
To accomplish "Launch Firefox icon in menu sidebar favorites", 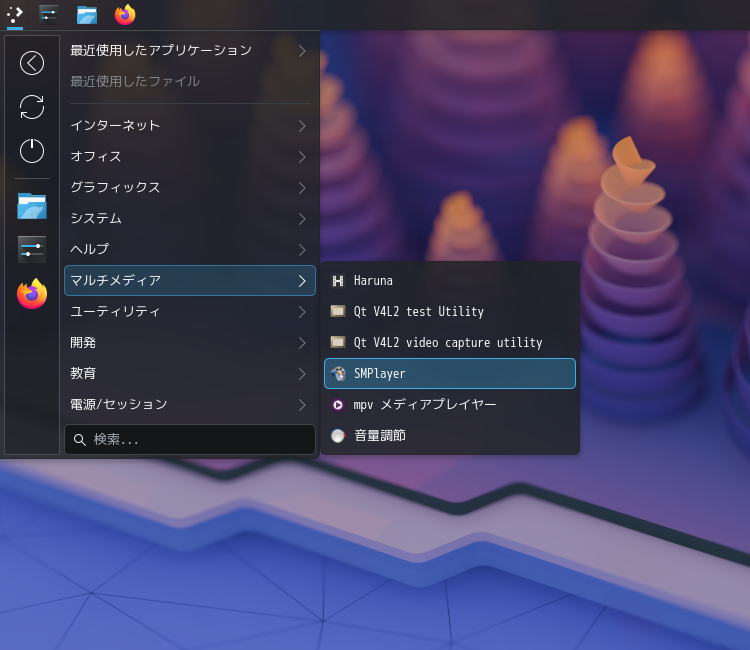I will pyautogui.click(x=32, y=294).
